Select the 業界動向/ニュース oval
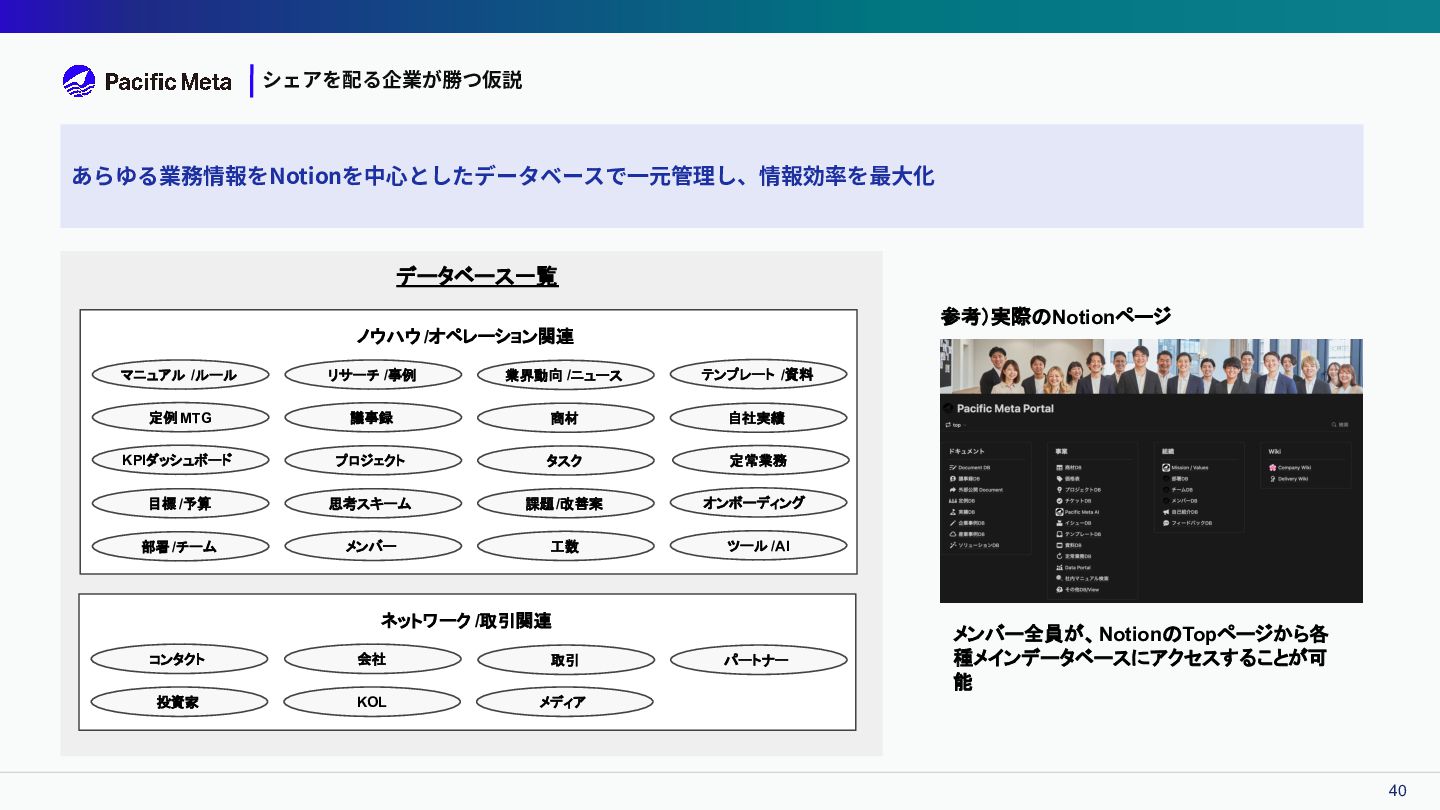The image size is (1440, 810). tap(565, 375)
